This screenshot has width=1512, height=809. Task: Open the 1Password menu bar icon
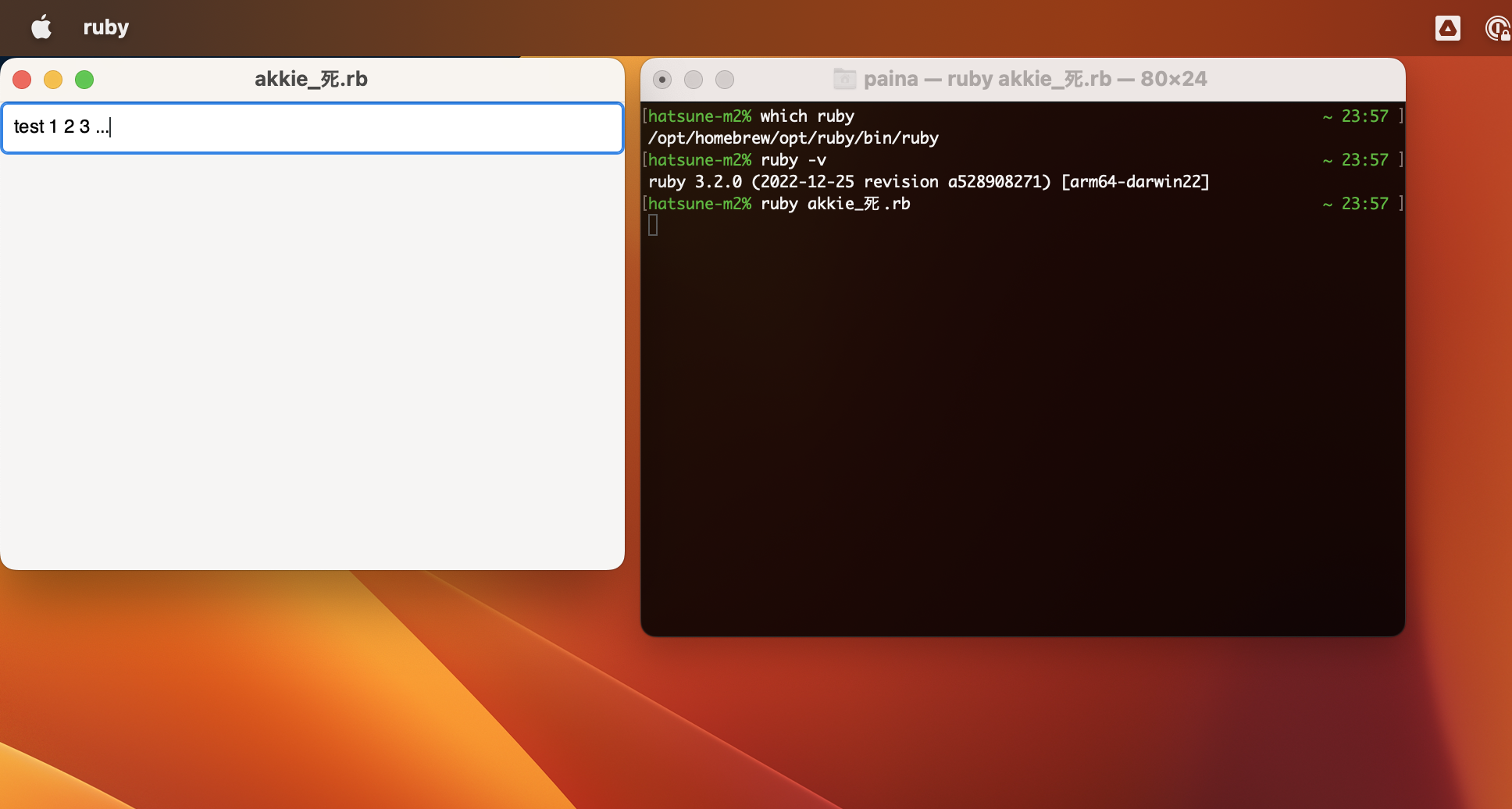1497,28
